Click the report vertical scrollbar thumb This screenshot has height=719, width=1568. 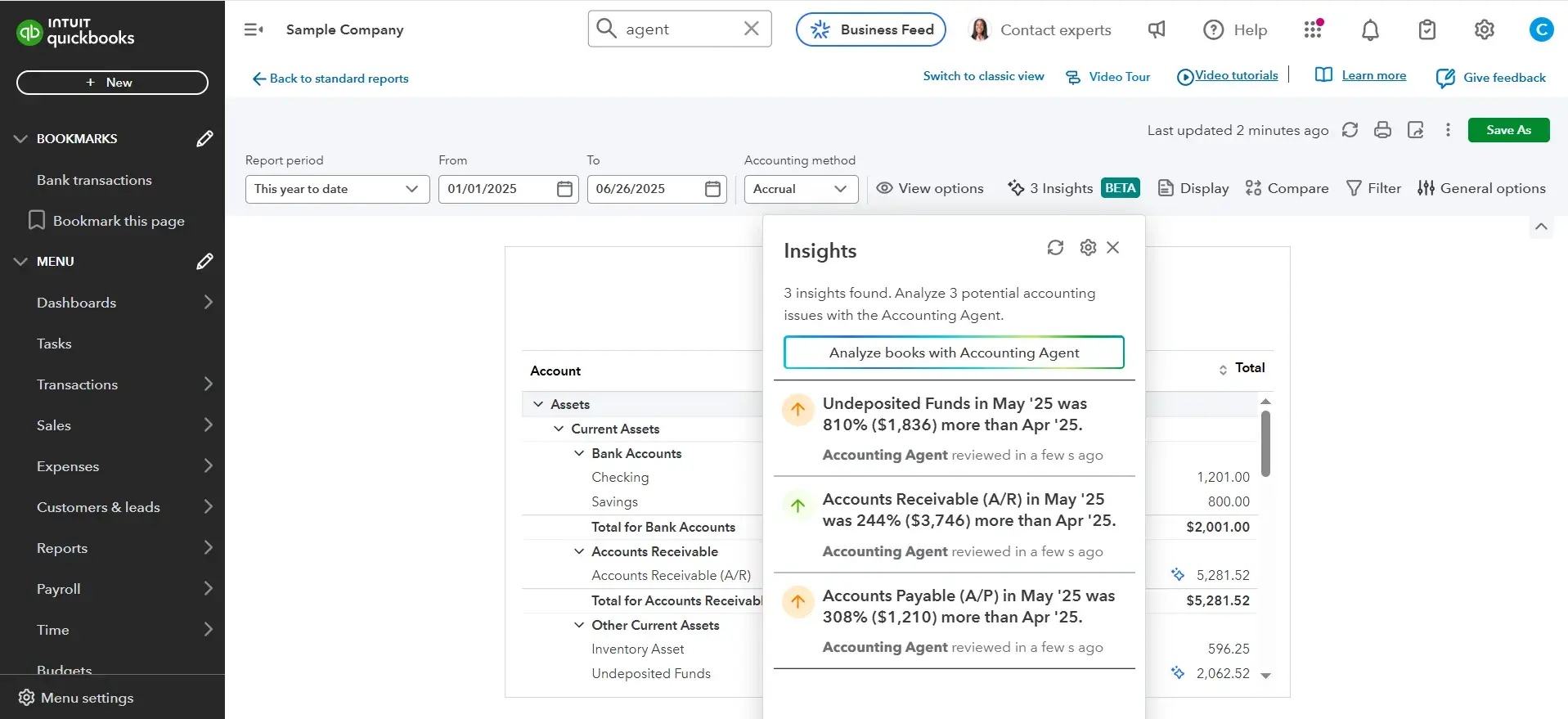[x=1265, y=443]
